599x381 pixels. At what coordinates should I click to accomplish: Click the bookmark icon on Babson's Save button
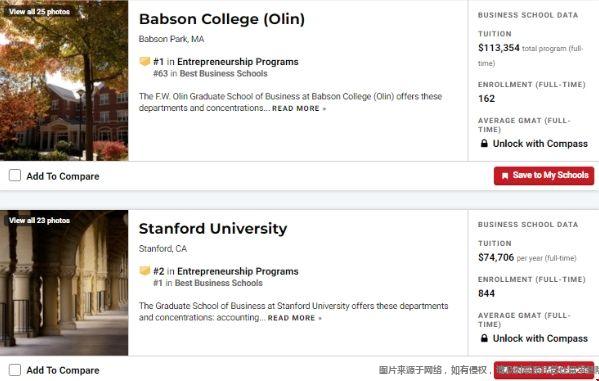[x=505, y=176]
